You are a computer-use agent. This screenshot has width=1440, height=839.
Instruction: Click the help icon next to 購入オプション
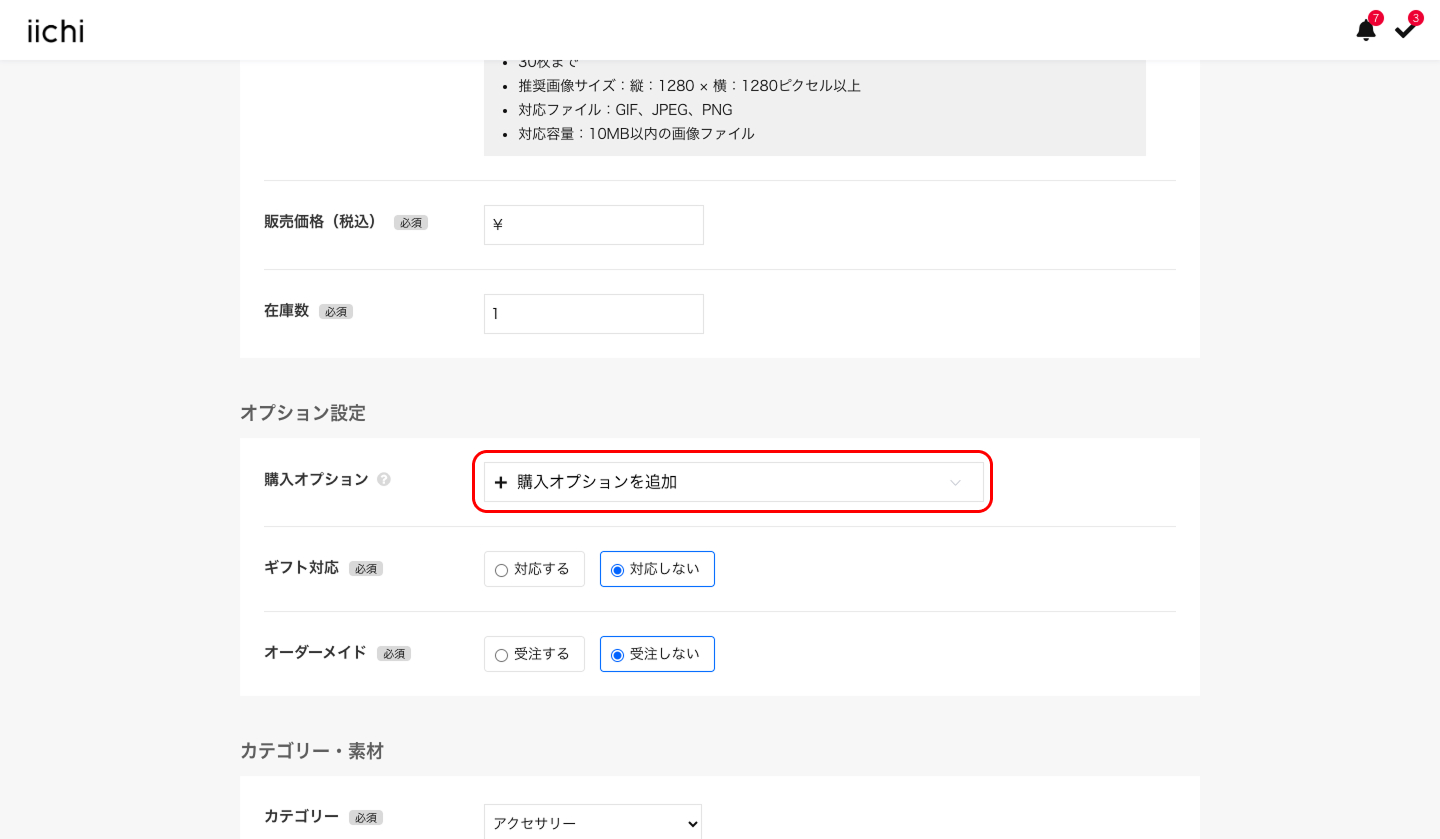pos(384,479)
